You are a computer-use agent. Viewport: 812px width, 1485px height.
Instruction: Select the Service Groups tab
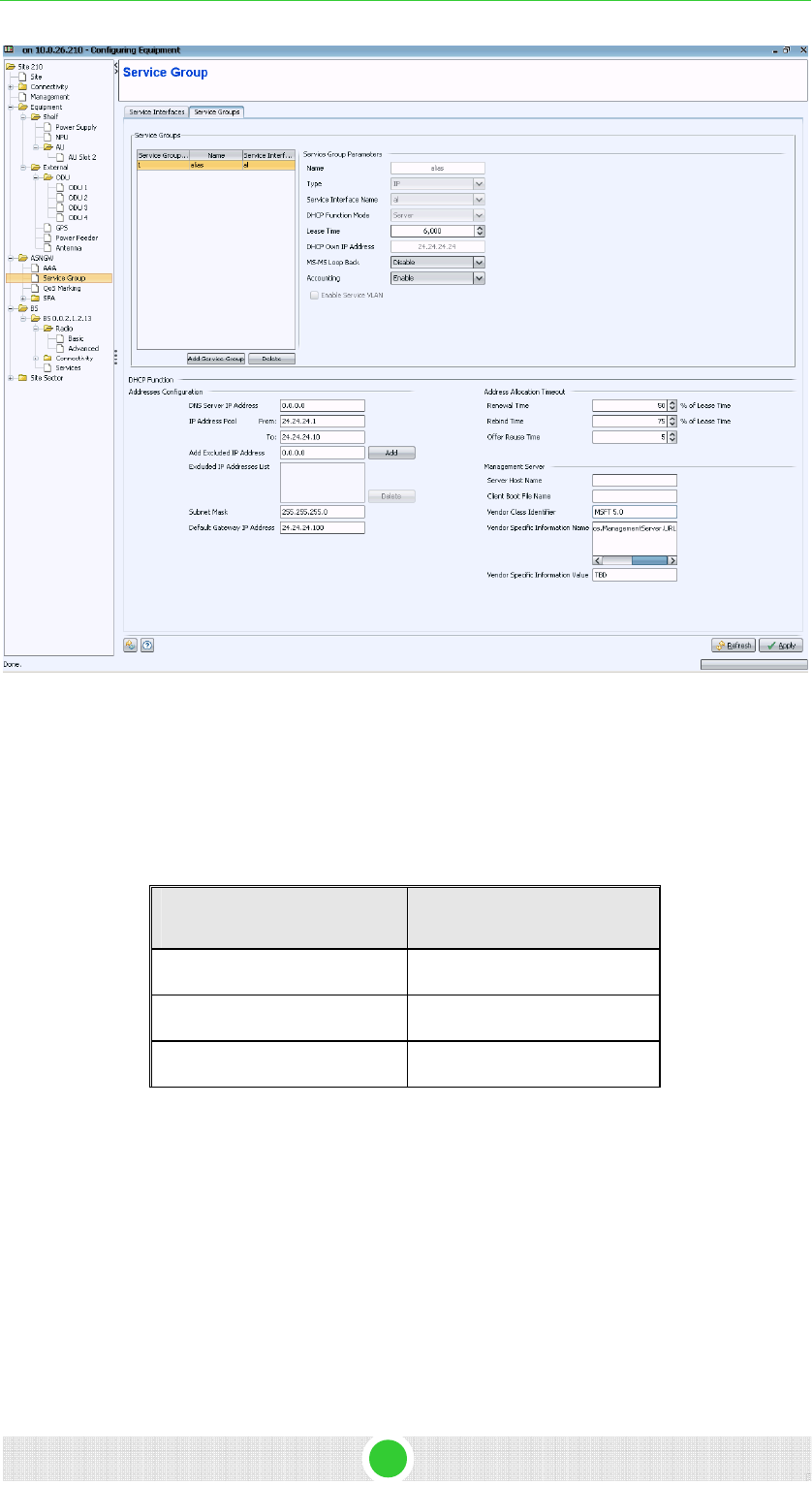216,111
